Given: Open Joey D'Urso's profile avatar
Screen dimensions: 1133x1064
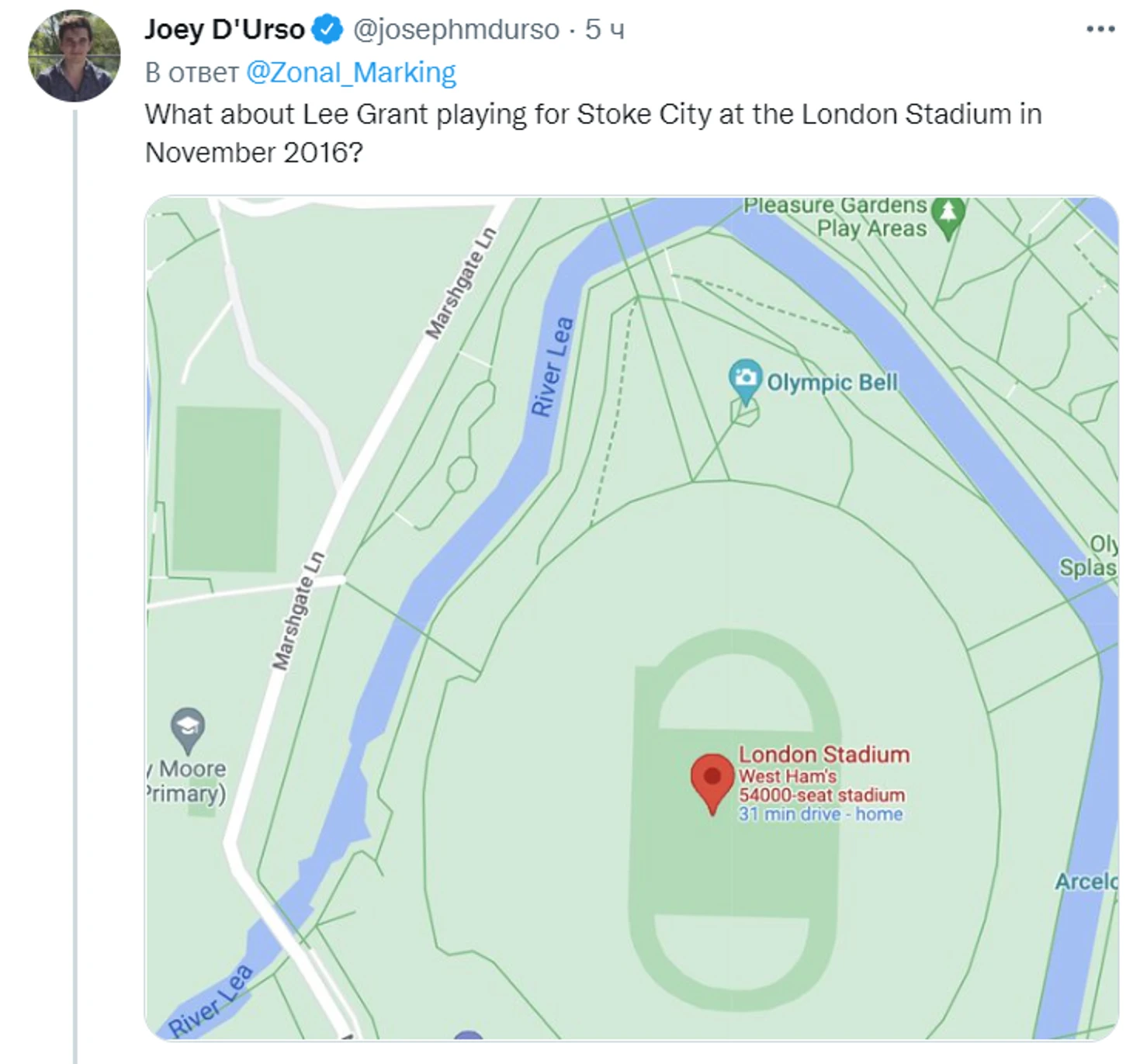Looking at the screenshot, I should [74, 56].
